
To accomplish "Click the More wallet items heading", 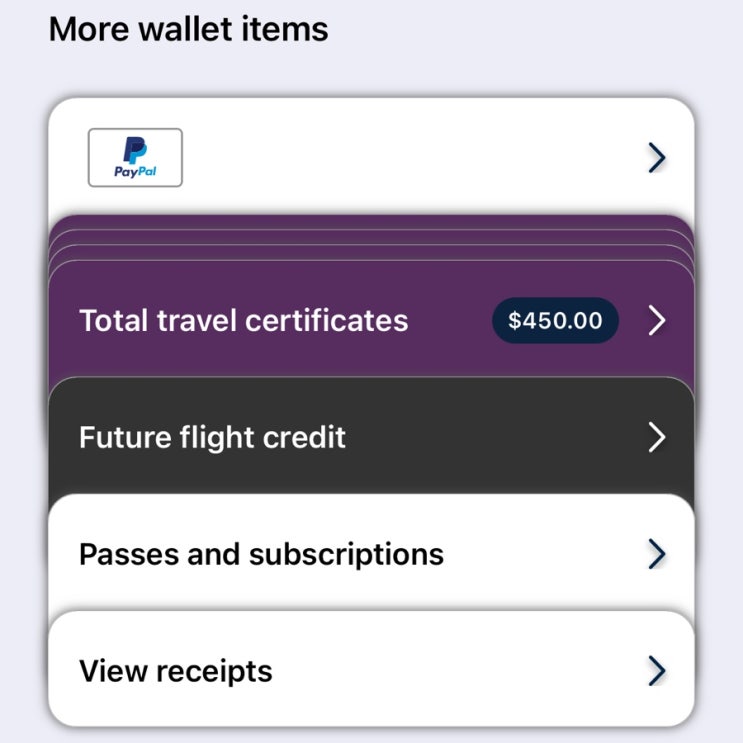I will click(x=188, y=28).
